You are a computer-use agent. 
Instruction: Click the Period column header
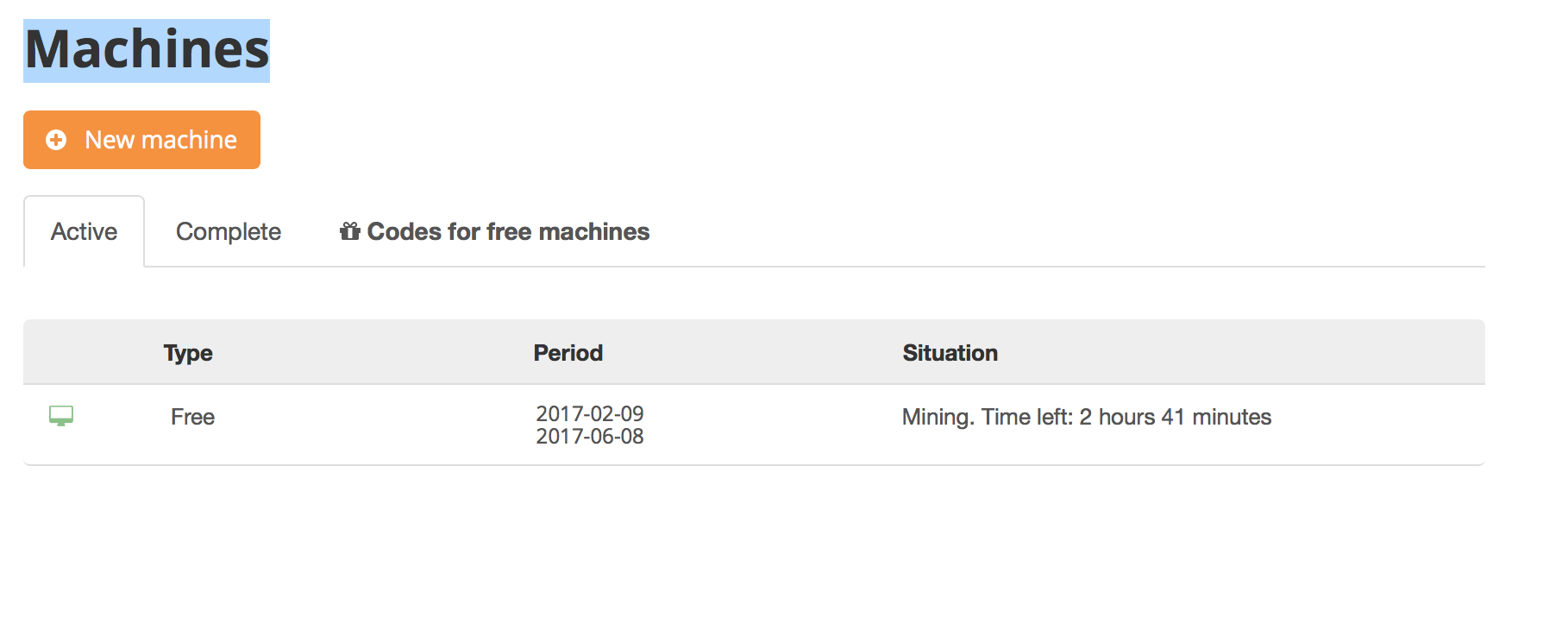pyautogui.click(x=568, y=353)
